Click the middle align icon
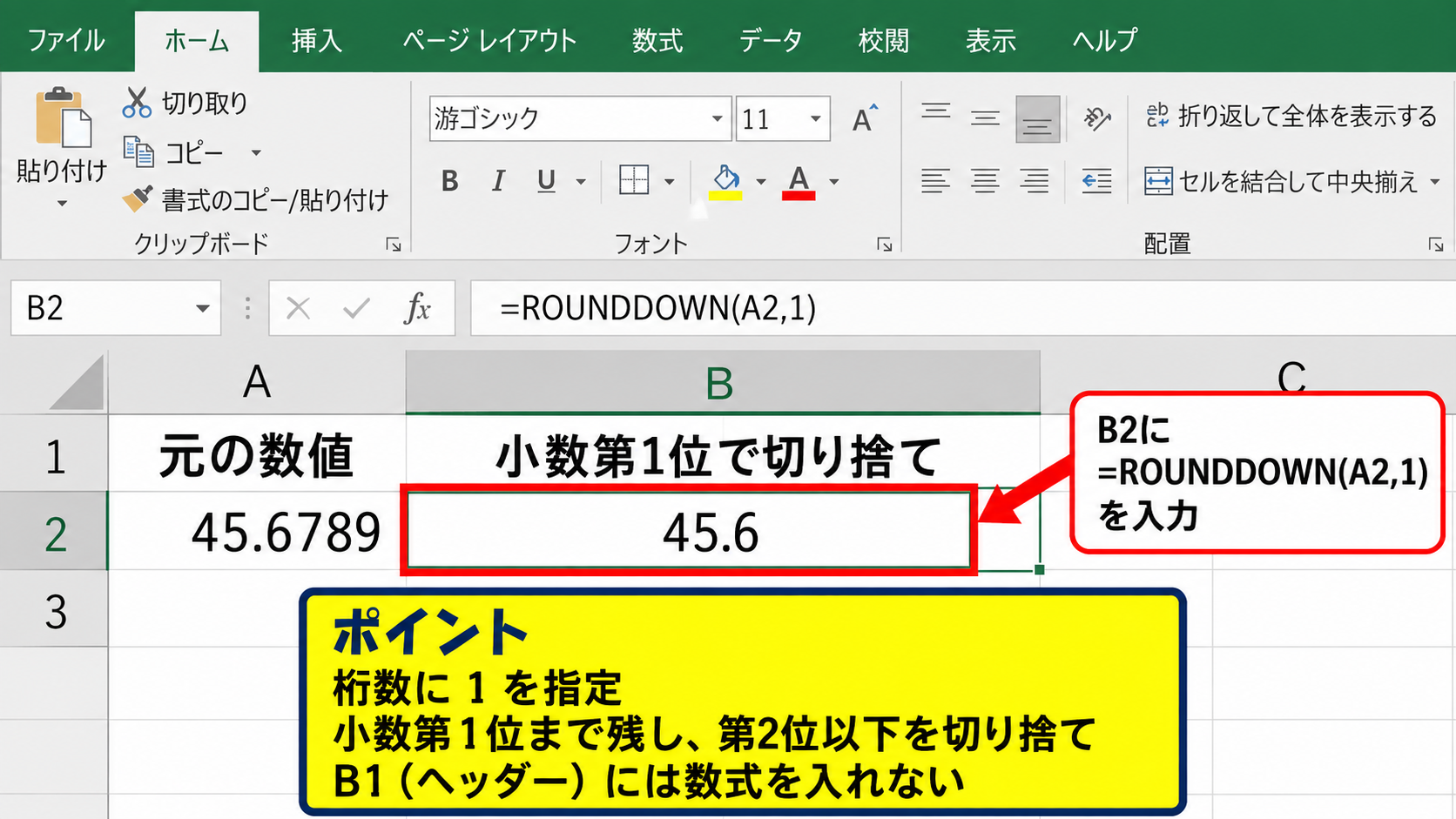Viewport: 1456px width, 819px height. tap(985, 118)
